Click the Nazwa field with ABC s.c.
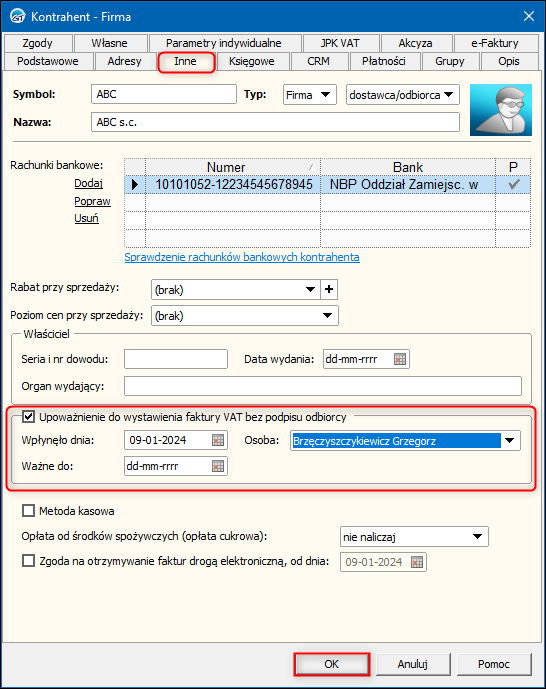Screen dimensions: 546x689 click(x=275, y=122)
